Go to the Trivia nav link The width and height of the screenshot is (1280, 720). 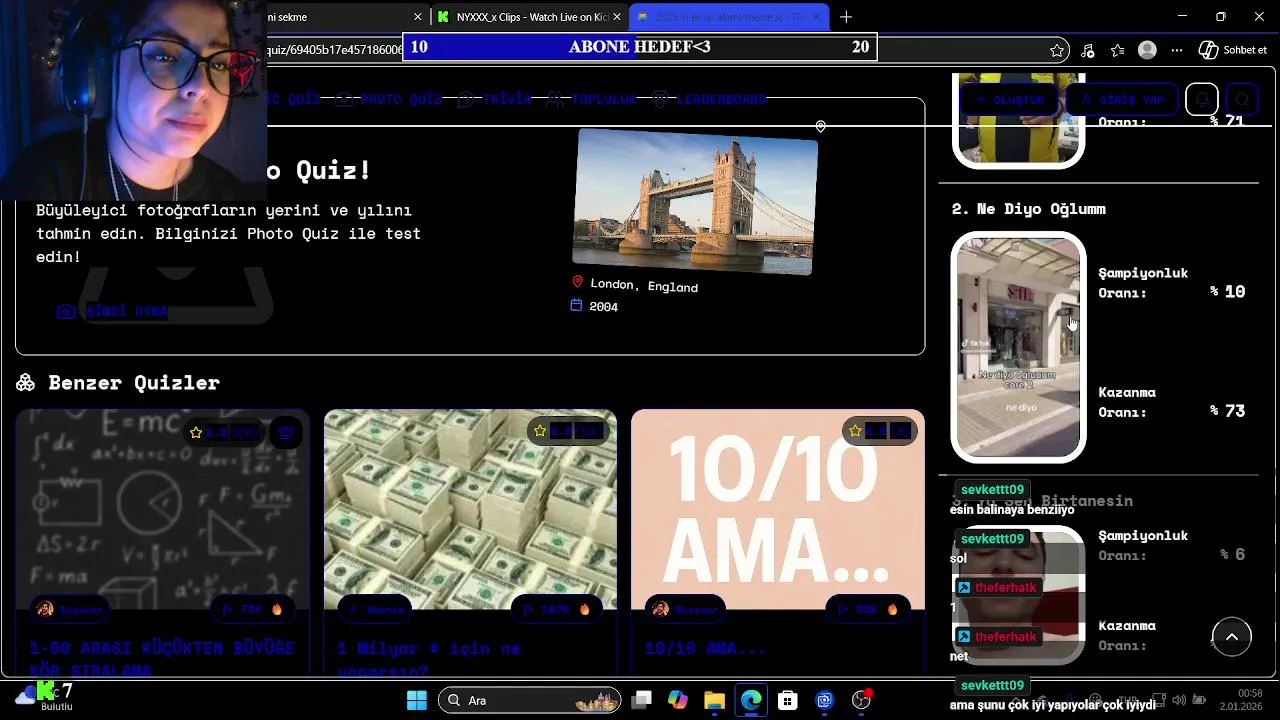point(495,99)
